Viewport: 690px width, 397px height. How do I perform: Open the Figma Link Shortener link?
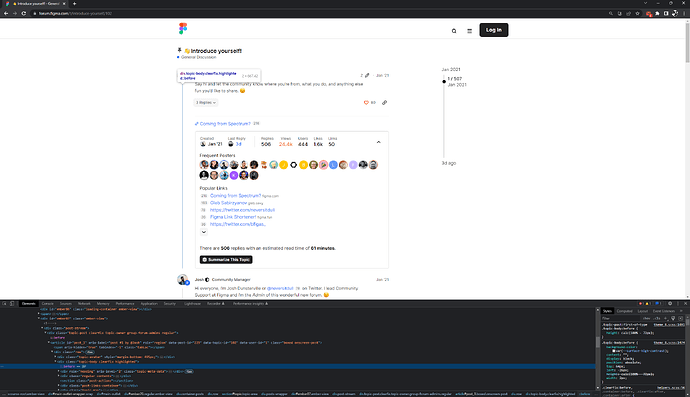click(x=233, y=217)
